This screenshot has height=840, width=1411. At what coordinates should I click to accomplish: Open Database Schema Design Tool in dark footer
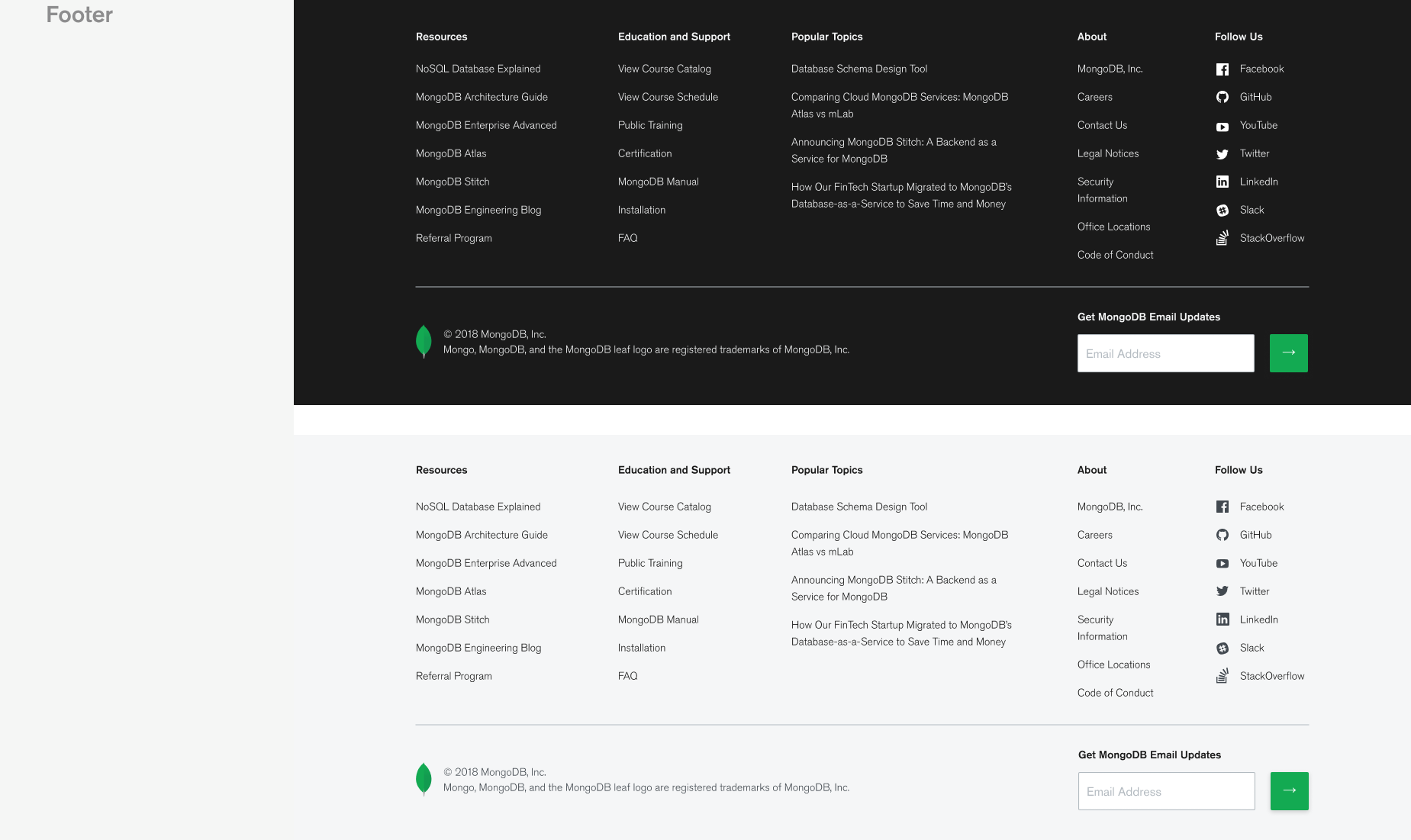859,69
